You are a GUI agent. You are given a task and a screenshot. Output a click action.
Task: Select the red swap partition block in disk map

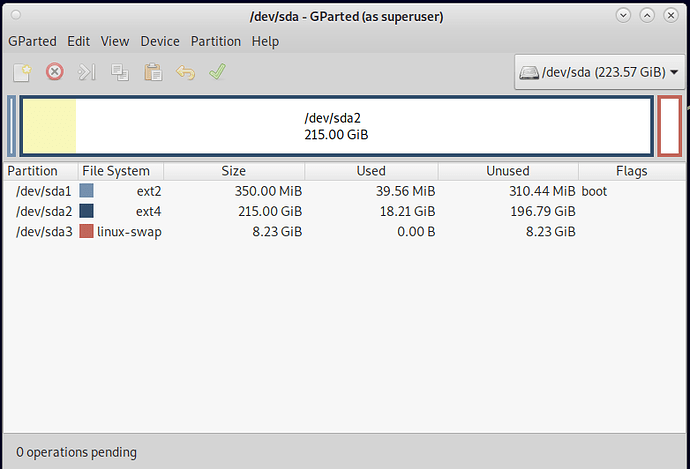click(670, 126)
